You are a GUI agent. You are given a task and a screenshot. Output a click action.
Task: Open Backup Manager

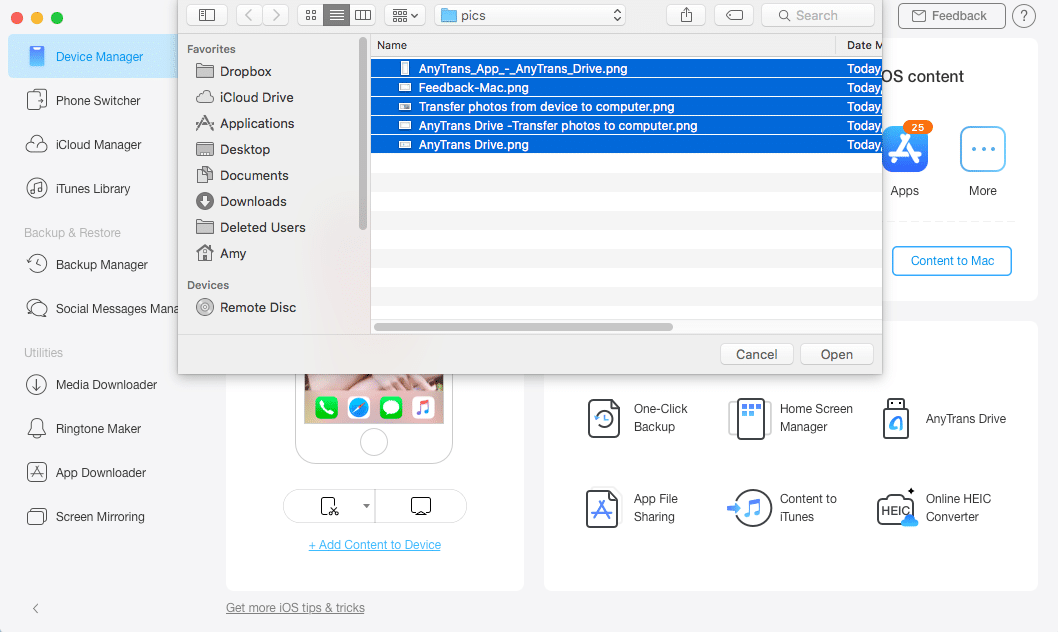87,264
